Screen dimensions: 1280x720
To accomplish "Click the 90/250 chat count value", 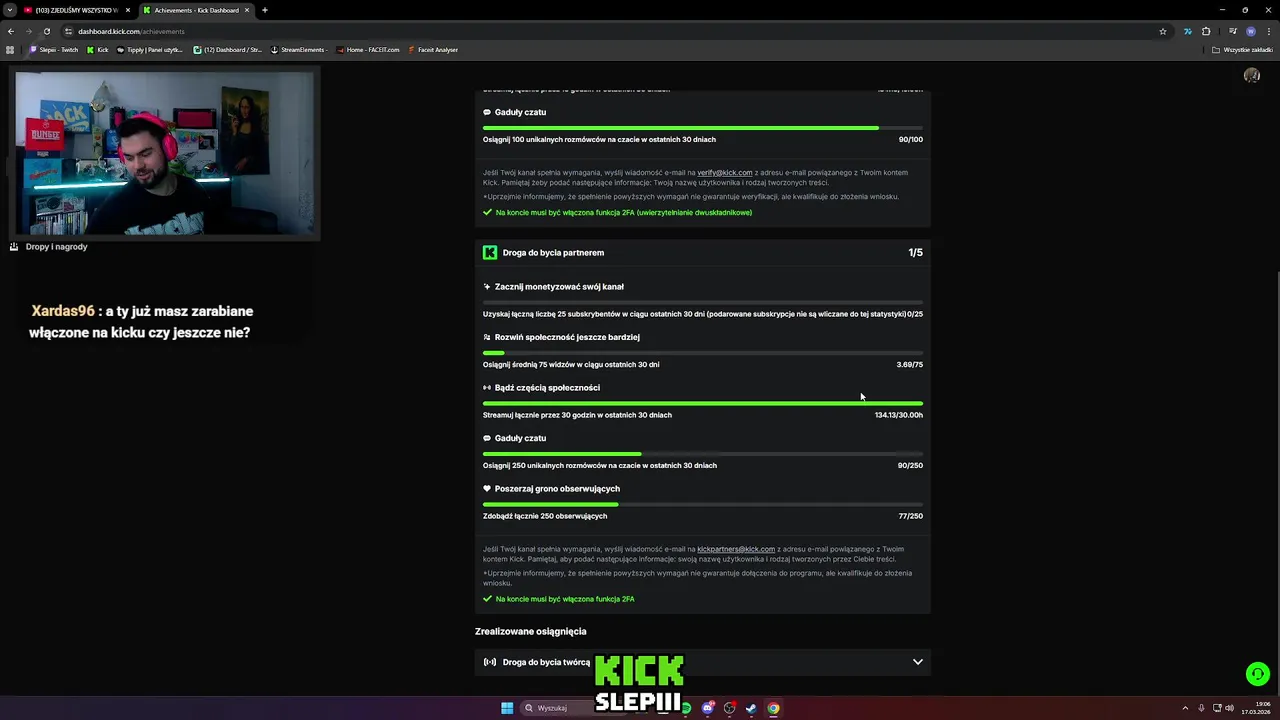I will (x=910, y=466).
